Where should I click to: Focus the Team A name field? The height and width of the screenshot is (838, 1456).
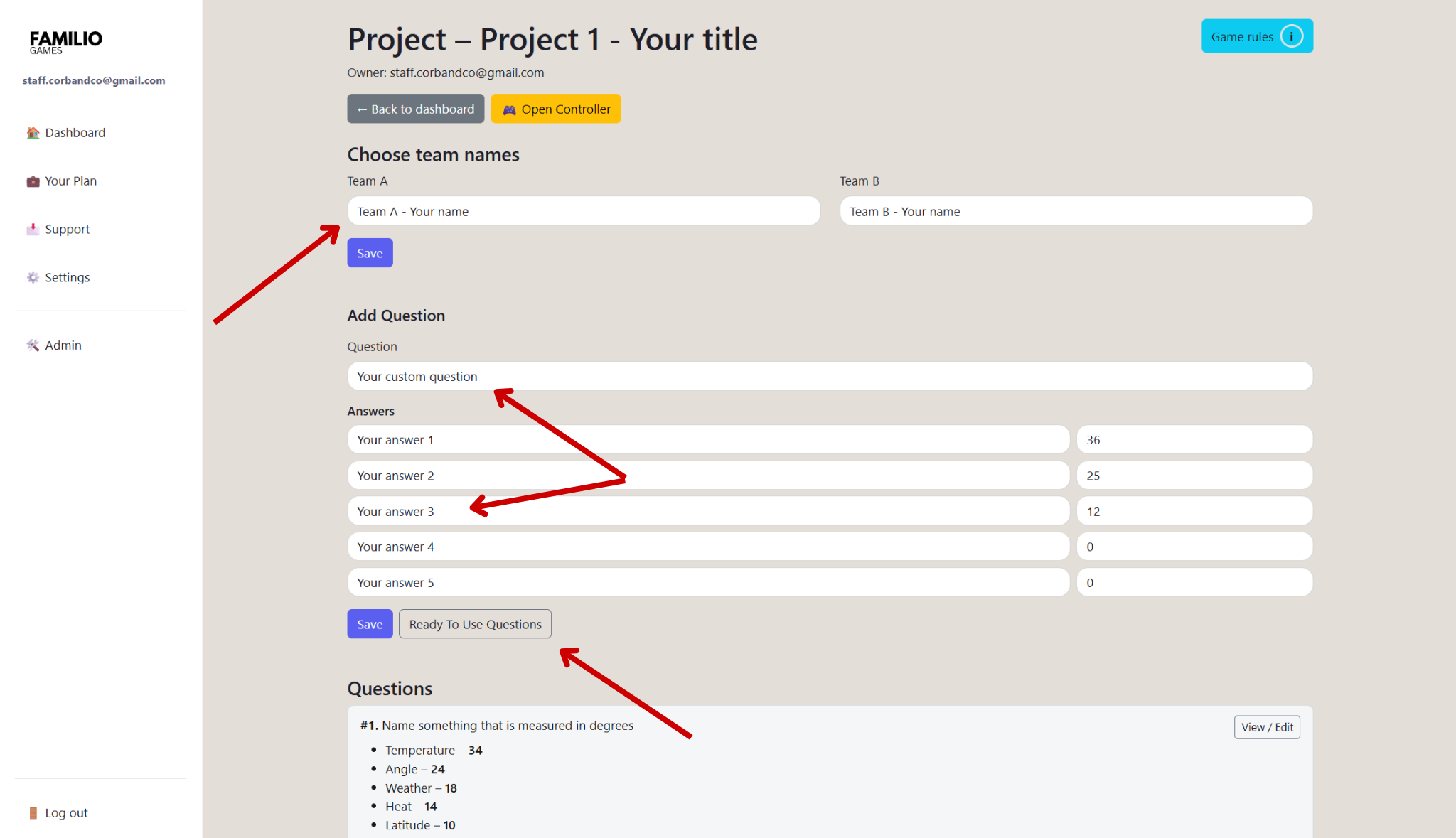(x=583, y=211)
